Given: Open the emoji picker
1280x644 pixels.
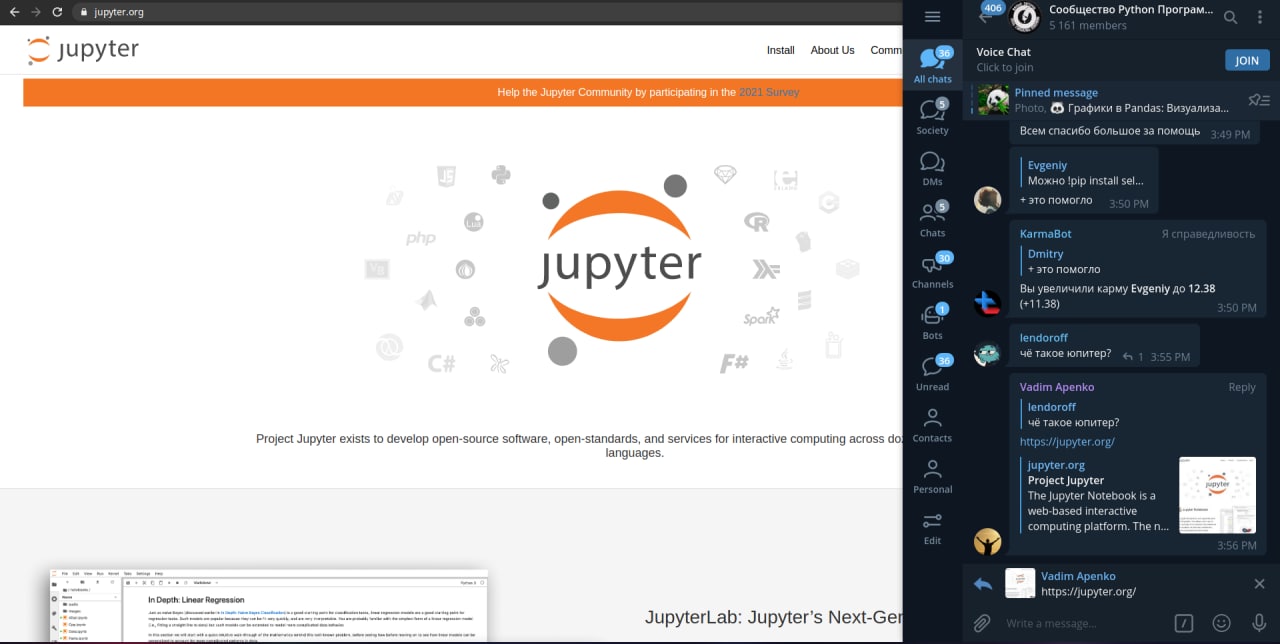Looking at the screenshot, I should pyautogui.click(x=1221, y=623).
